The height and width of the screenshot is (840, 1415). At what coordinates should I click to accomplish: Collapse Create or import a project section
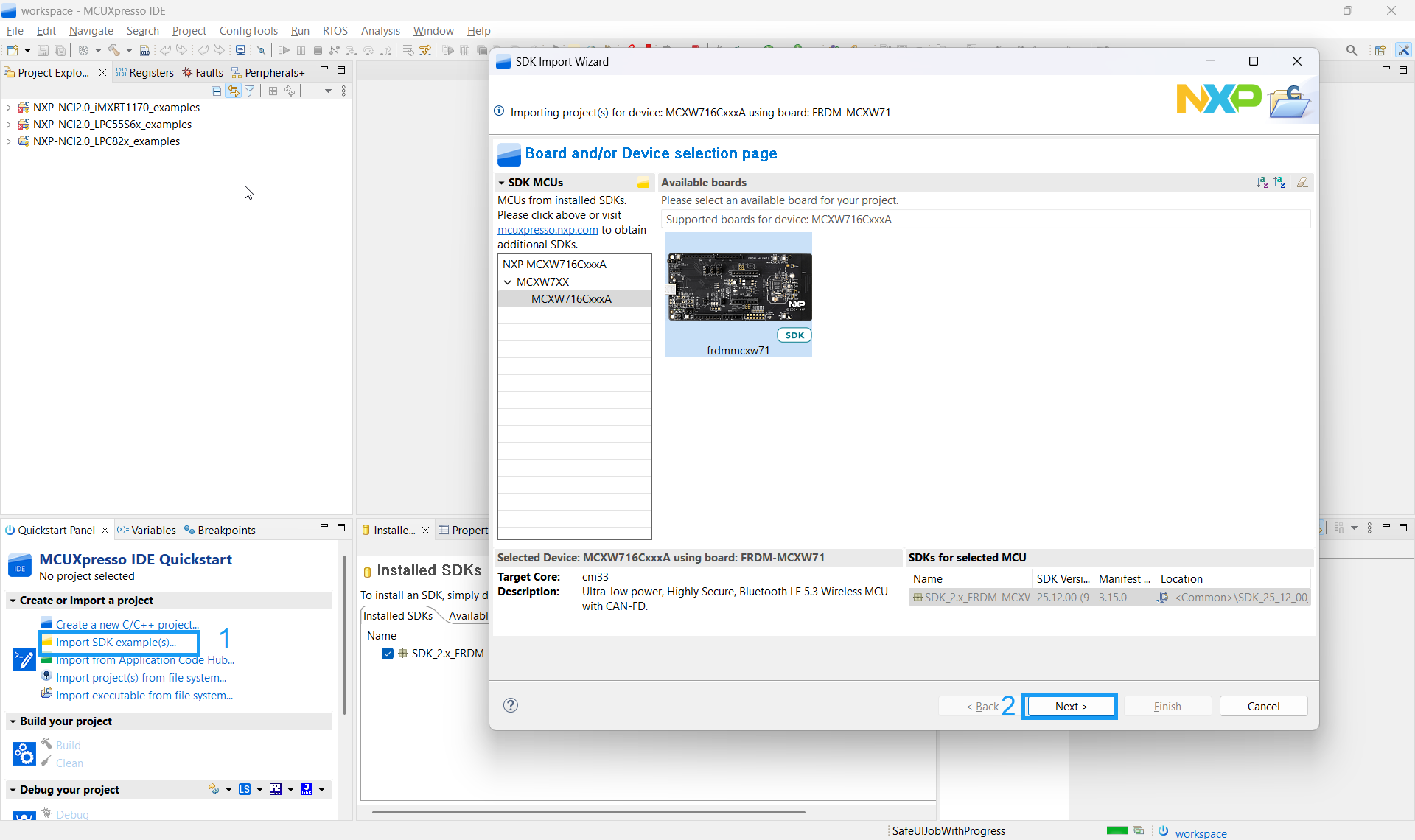(13, 601)
